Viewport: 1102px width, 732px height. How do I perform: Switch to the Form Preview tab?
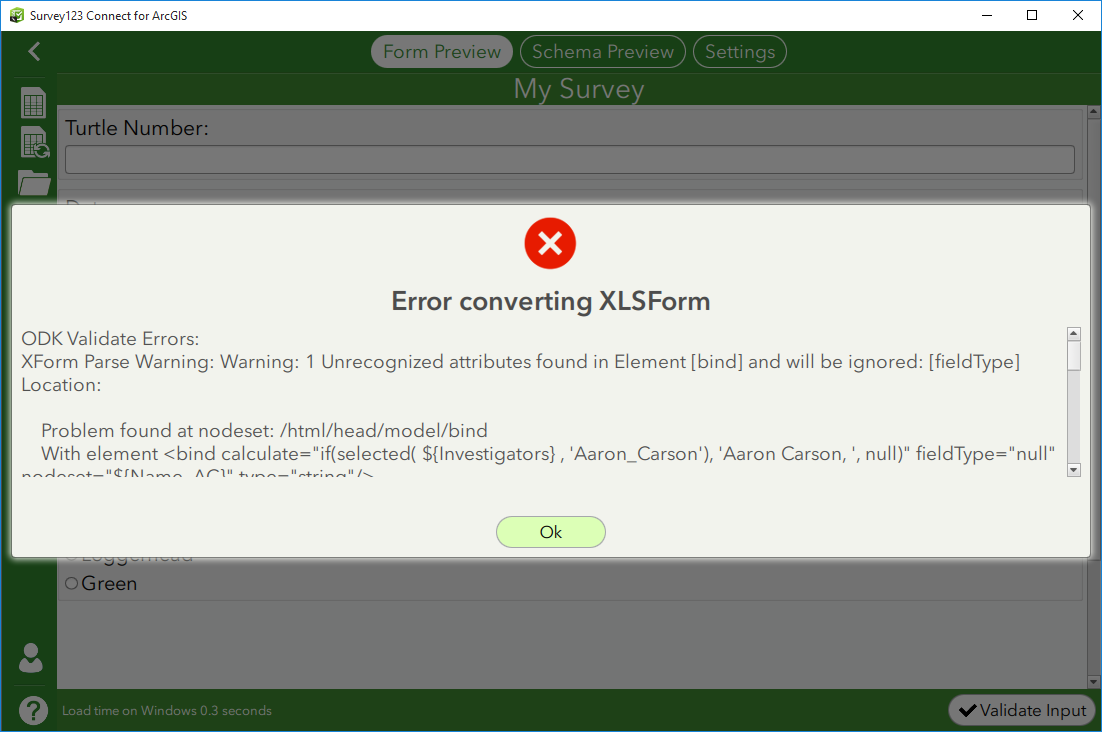(442, 52)
